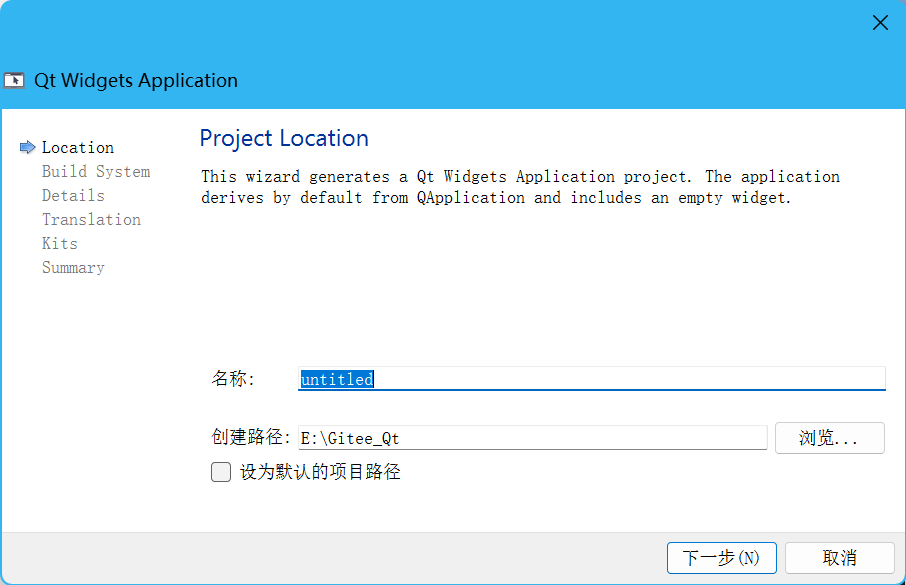Click the 创建路径: label
Viewport: 906px width, 585px height.
point(251,437)
